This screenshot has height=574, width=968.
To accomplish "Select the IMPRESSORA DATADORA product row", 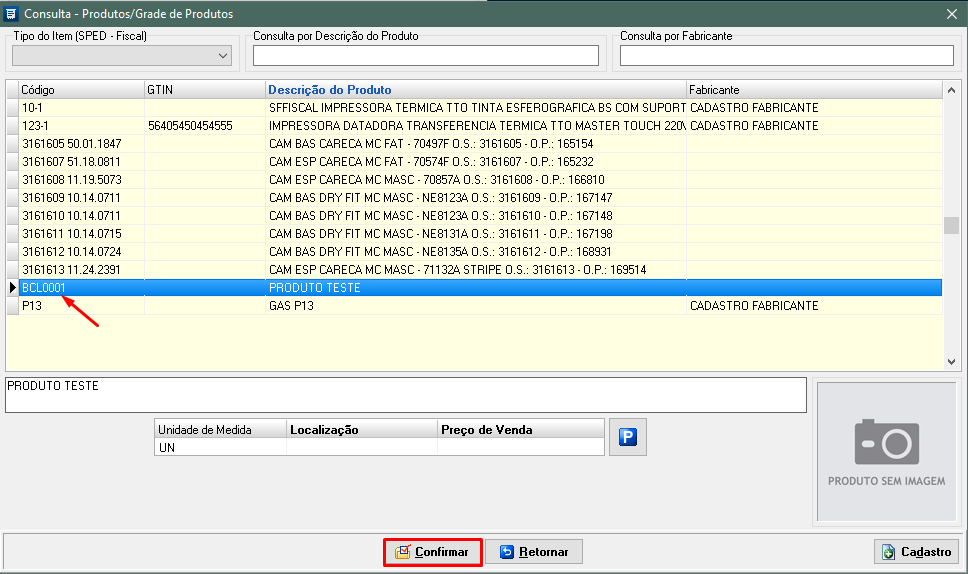I will [x=476, y=126].
